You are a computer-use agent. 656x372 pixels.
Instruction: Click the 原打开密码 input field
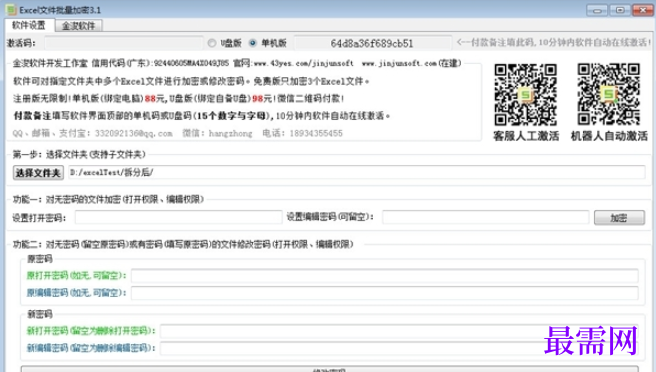[384, 276]
